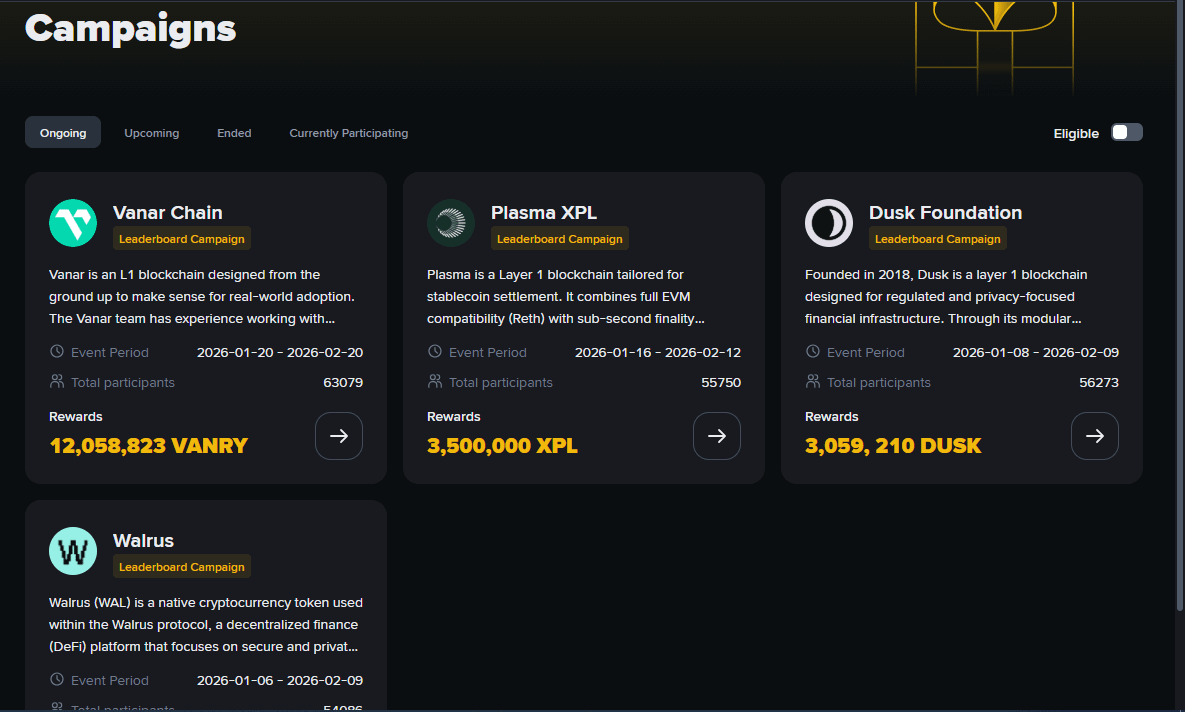Click the Walrus description text
The height and width of the screenshot is (712, 1185).
(x=206, y=624)
